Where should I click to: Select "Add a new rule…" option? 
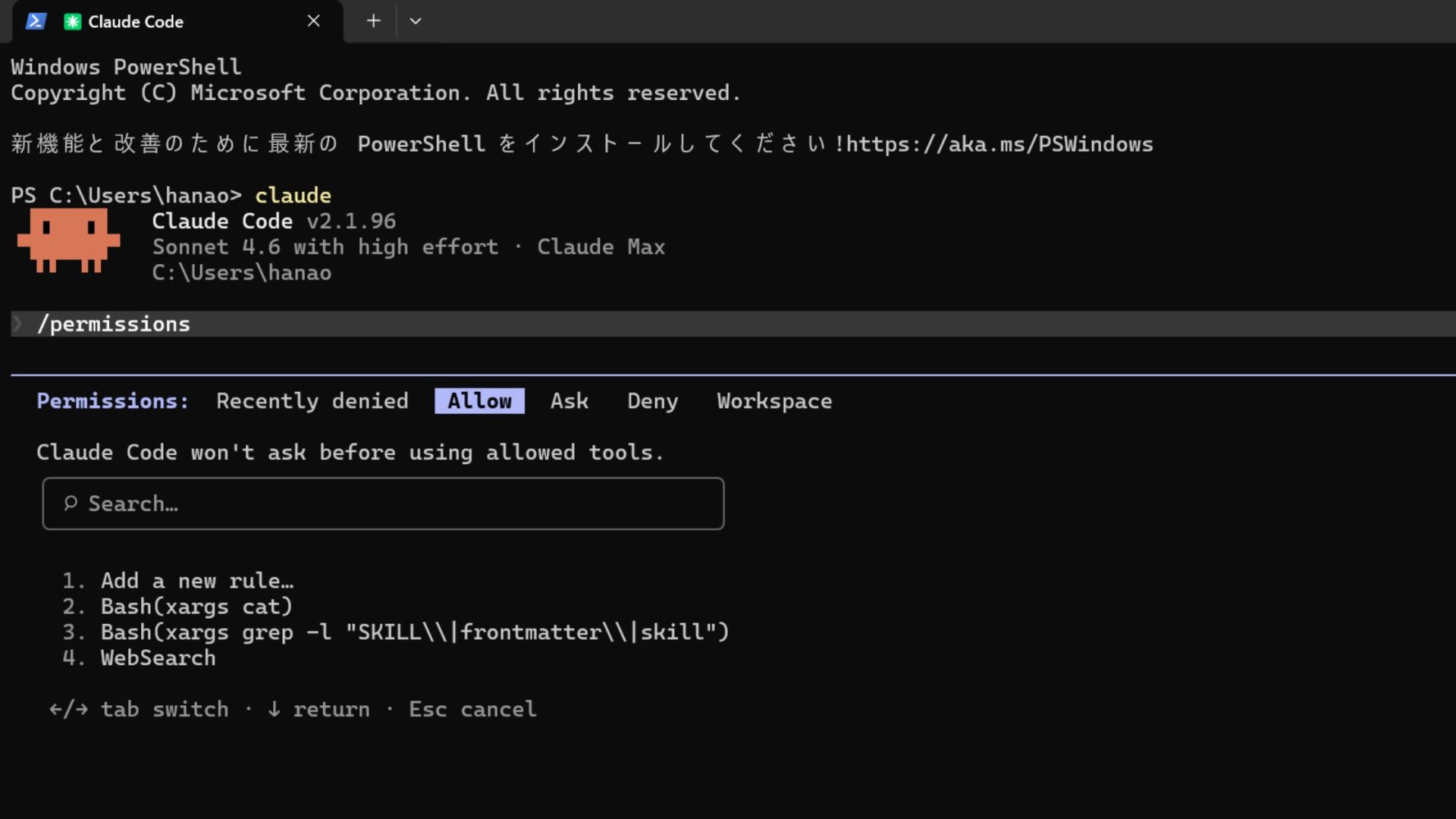(x=196, y=580)
